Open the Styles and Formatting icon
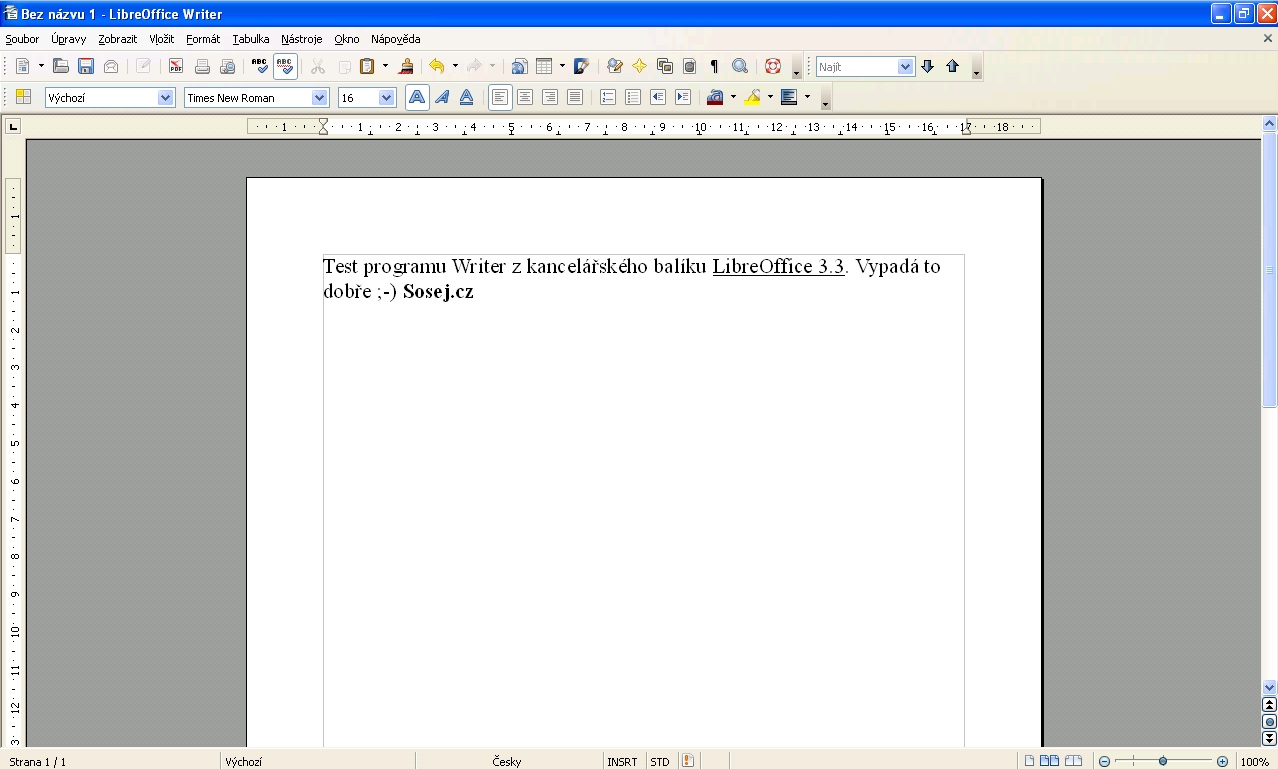 23,98
